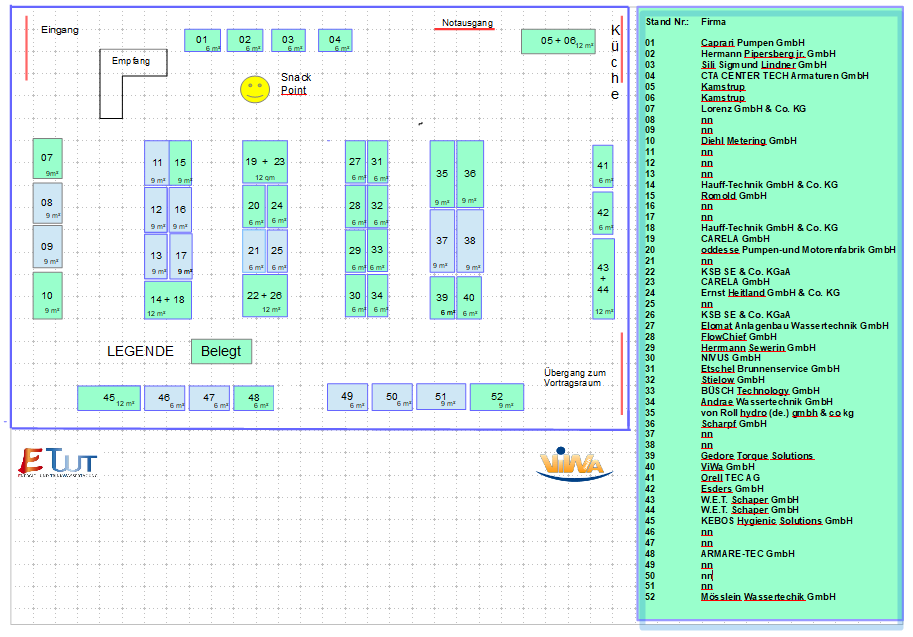This screenshot has width=913, height=637.
Task: Select booth 24
Action: [x=277, y=206]
